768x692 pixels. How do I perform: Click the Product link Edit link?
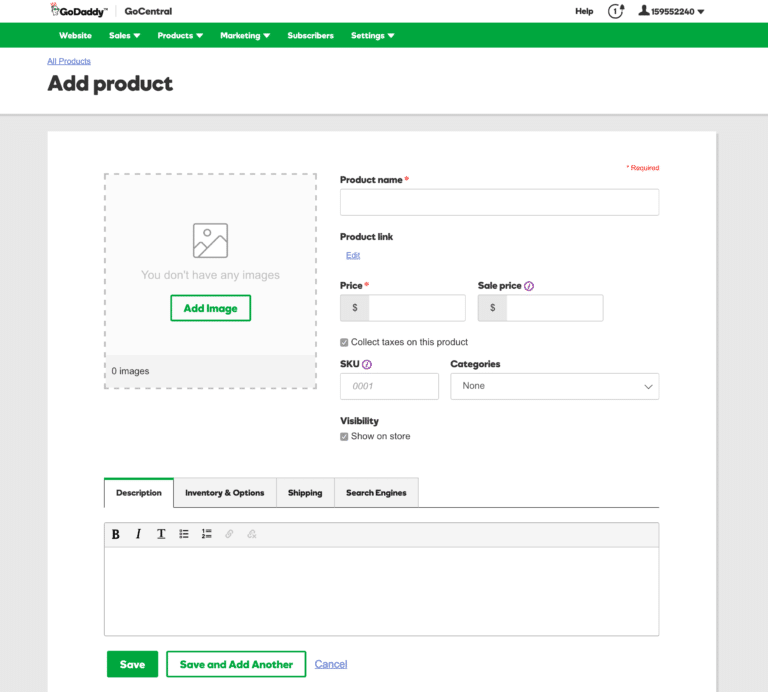point(353,255)
